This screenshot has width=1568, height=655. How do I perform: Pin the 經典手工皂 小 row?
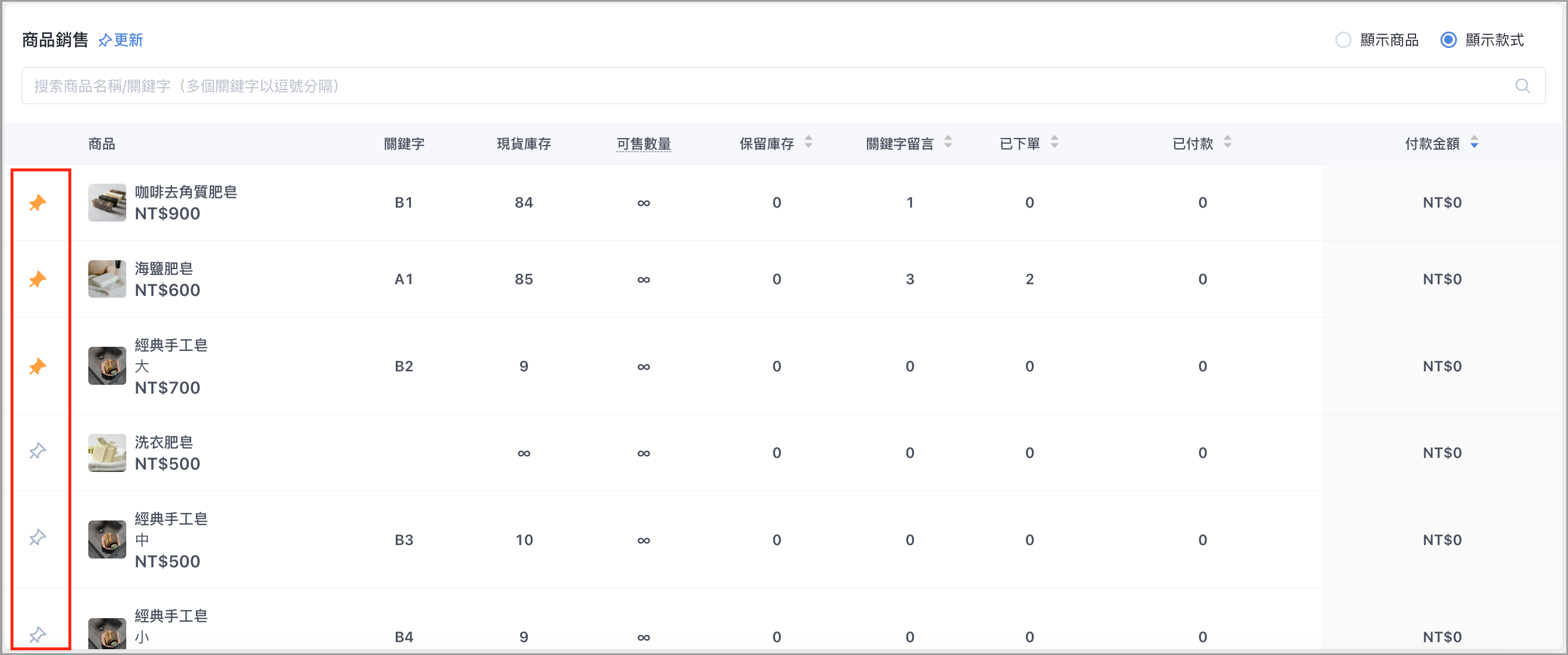pyautogui.click(x=38, y=635)
